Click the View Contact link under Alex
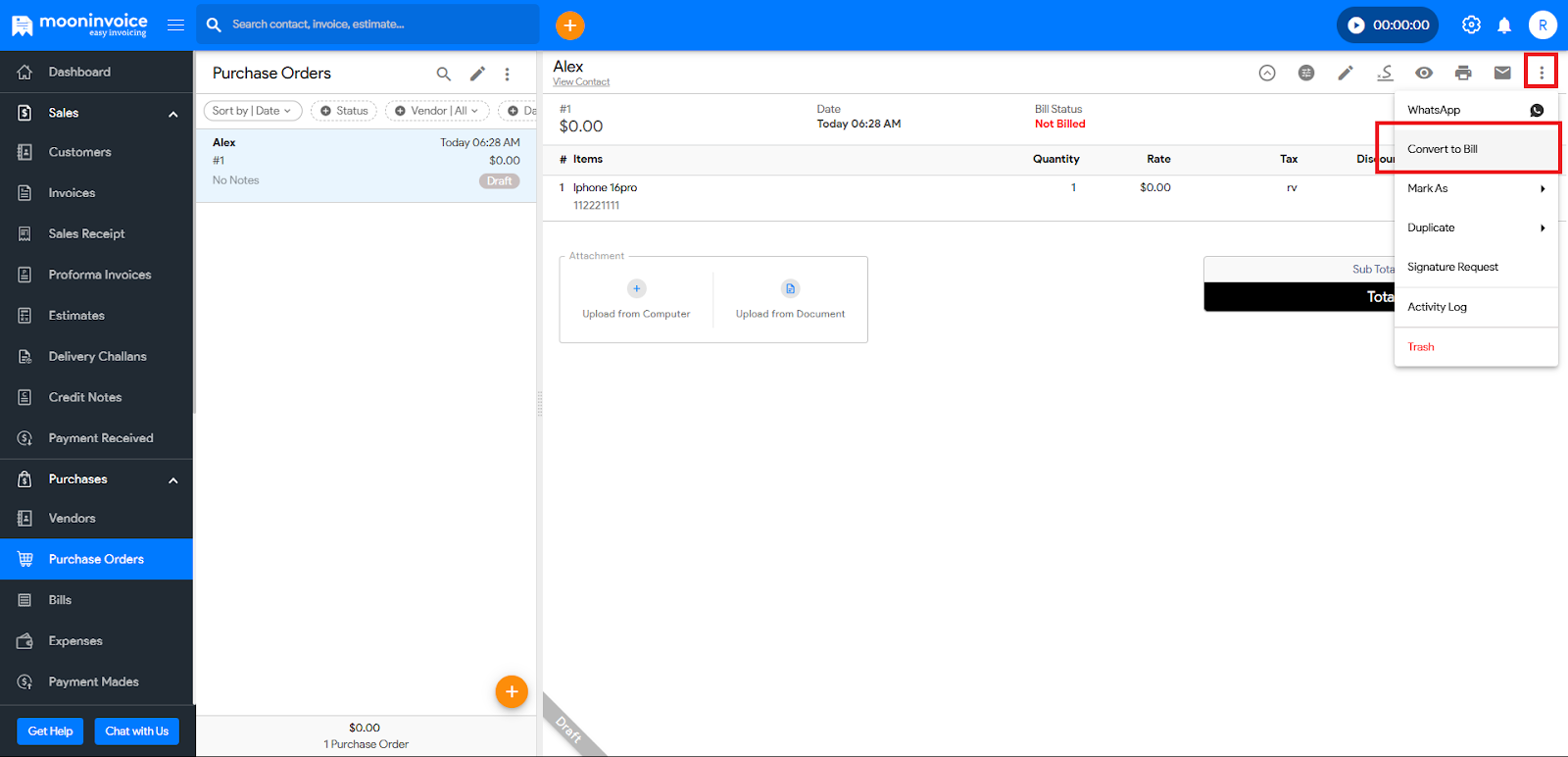 pyautogui.click(x=581, y=82)
